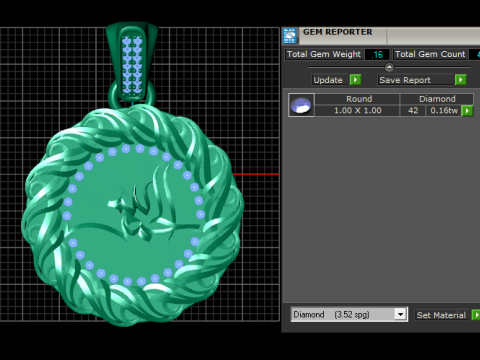The width and height of the screenshot is (480, 360).
Task: Click the green arrow beside 0.16tw
Action: [x=467, y=111]
